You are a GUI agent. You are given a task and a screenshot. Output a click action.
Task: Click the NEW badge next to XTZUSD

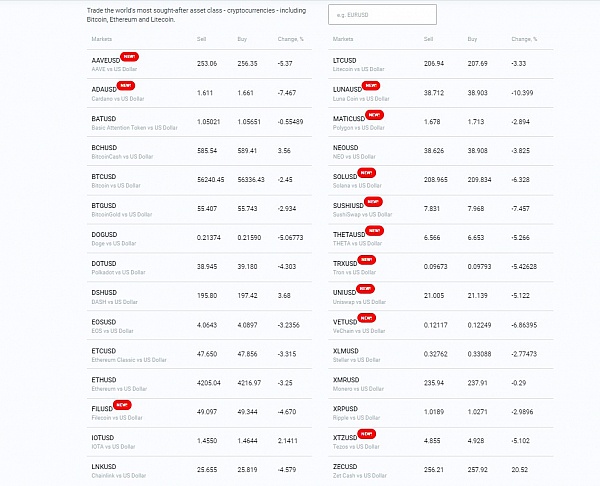point(367,433)
